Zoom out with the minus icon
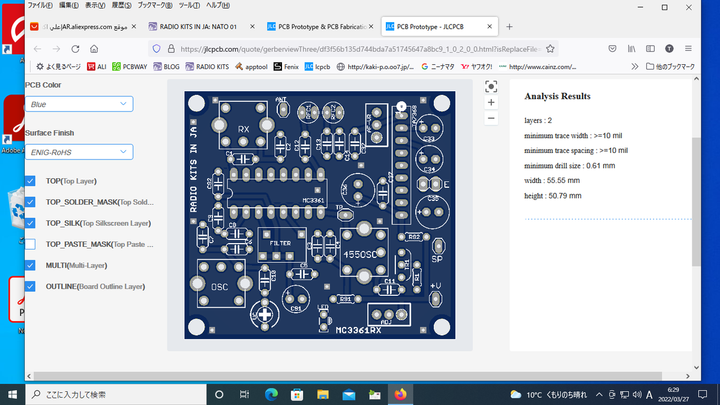Viewport: 720px width, 405px height. [490, 118]
